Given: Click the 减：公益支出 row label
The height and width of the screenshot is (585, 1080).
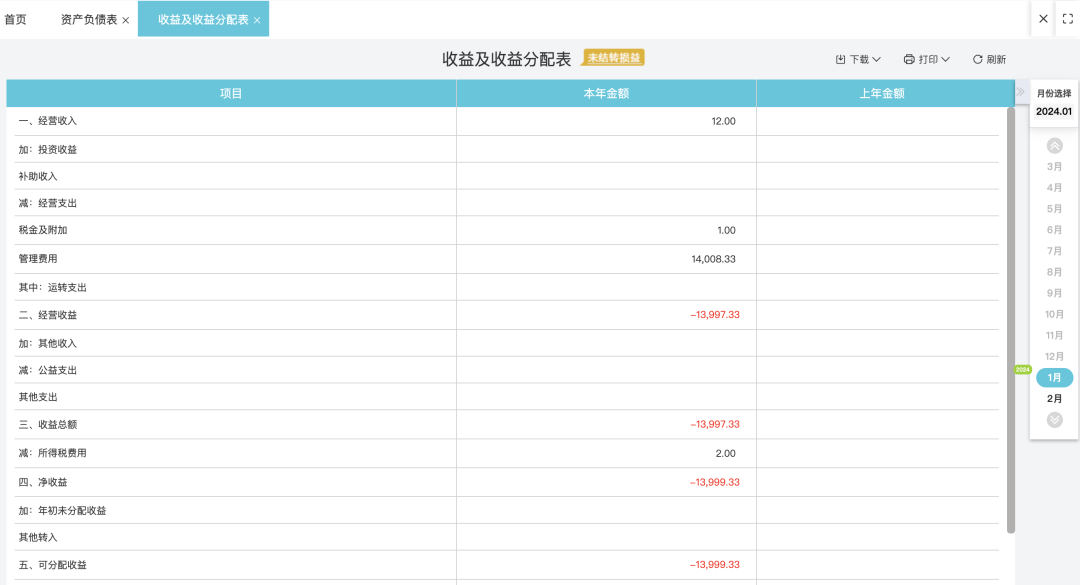Looking at the screenshot, I should click(x=48, y=370).
